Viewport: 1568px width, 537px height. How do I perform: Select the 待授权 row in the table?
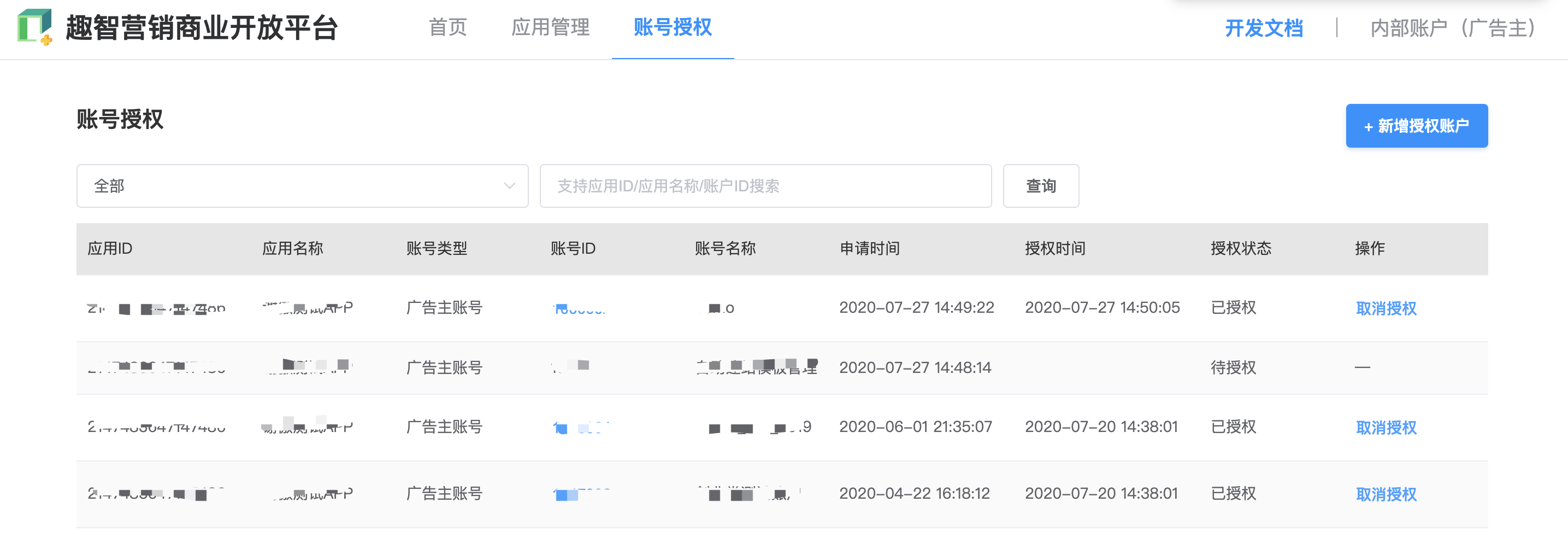[x=782, y=367]
